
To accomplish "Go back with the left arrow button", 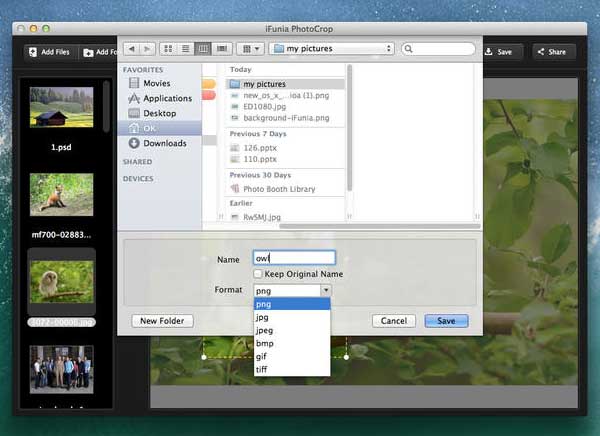I will click(132, 49).
